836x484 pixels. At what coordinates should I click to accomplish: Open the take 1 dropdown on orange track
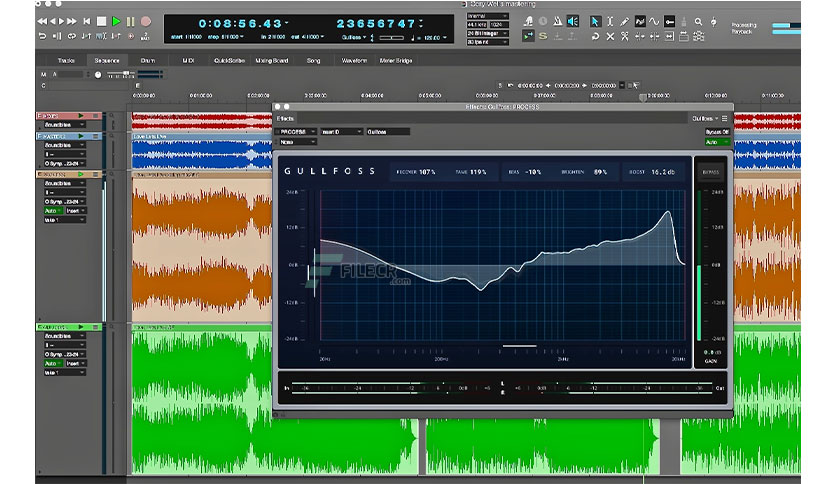[x=64, y=220]
